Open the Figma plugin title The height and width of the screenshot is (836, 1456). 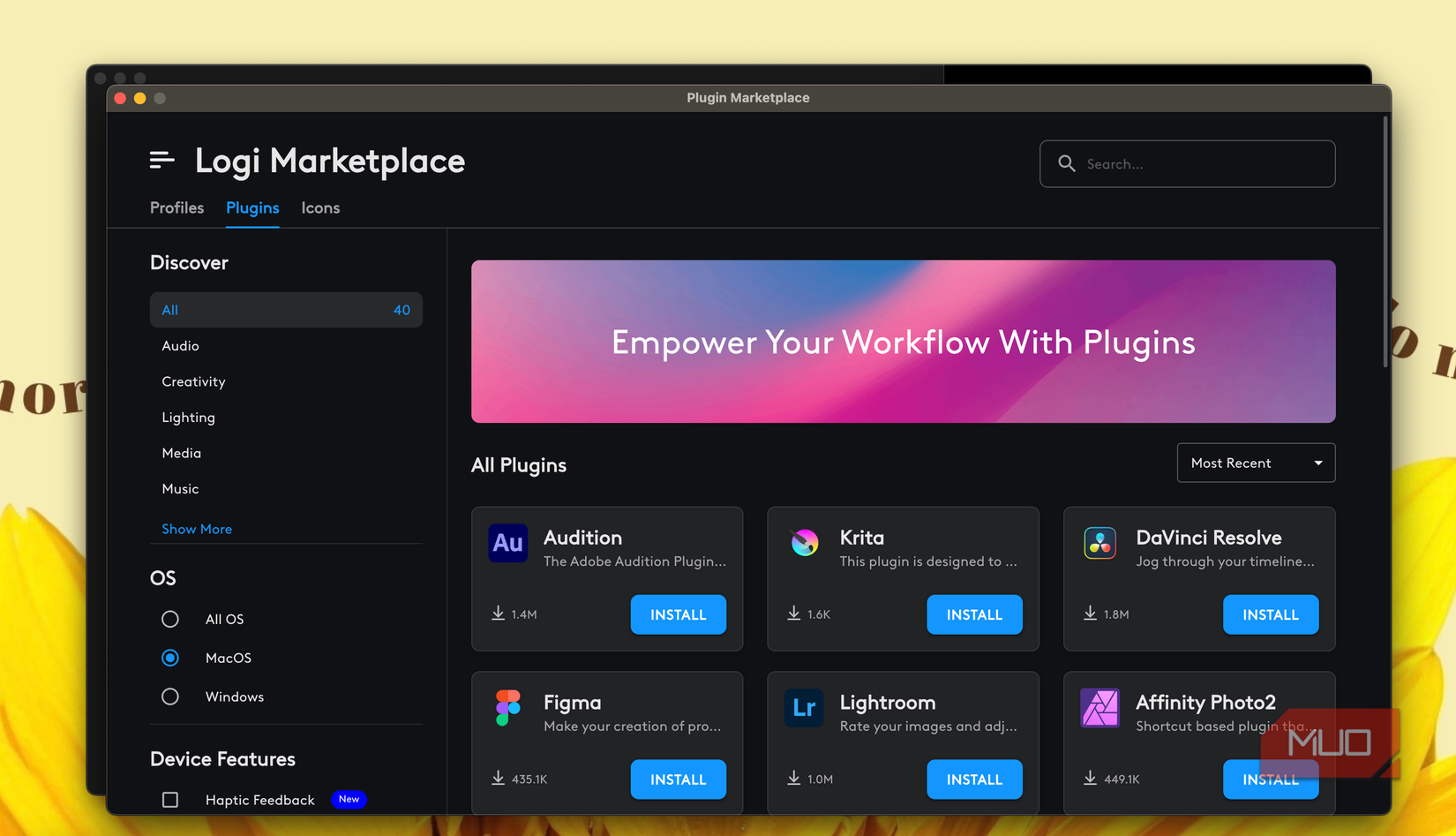572,703
